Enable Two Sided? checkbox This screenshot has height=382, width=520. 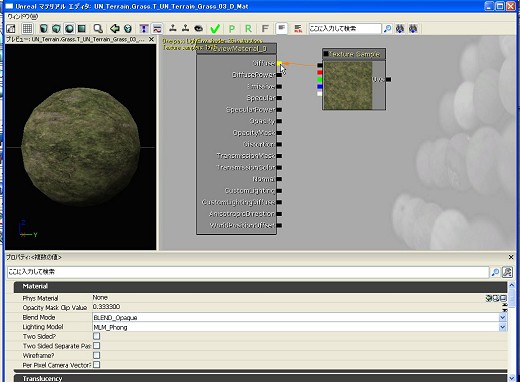click(97, 336)
